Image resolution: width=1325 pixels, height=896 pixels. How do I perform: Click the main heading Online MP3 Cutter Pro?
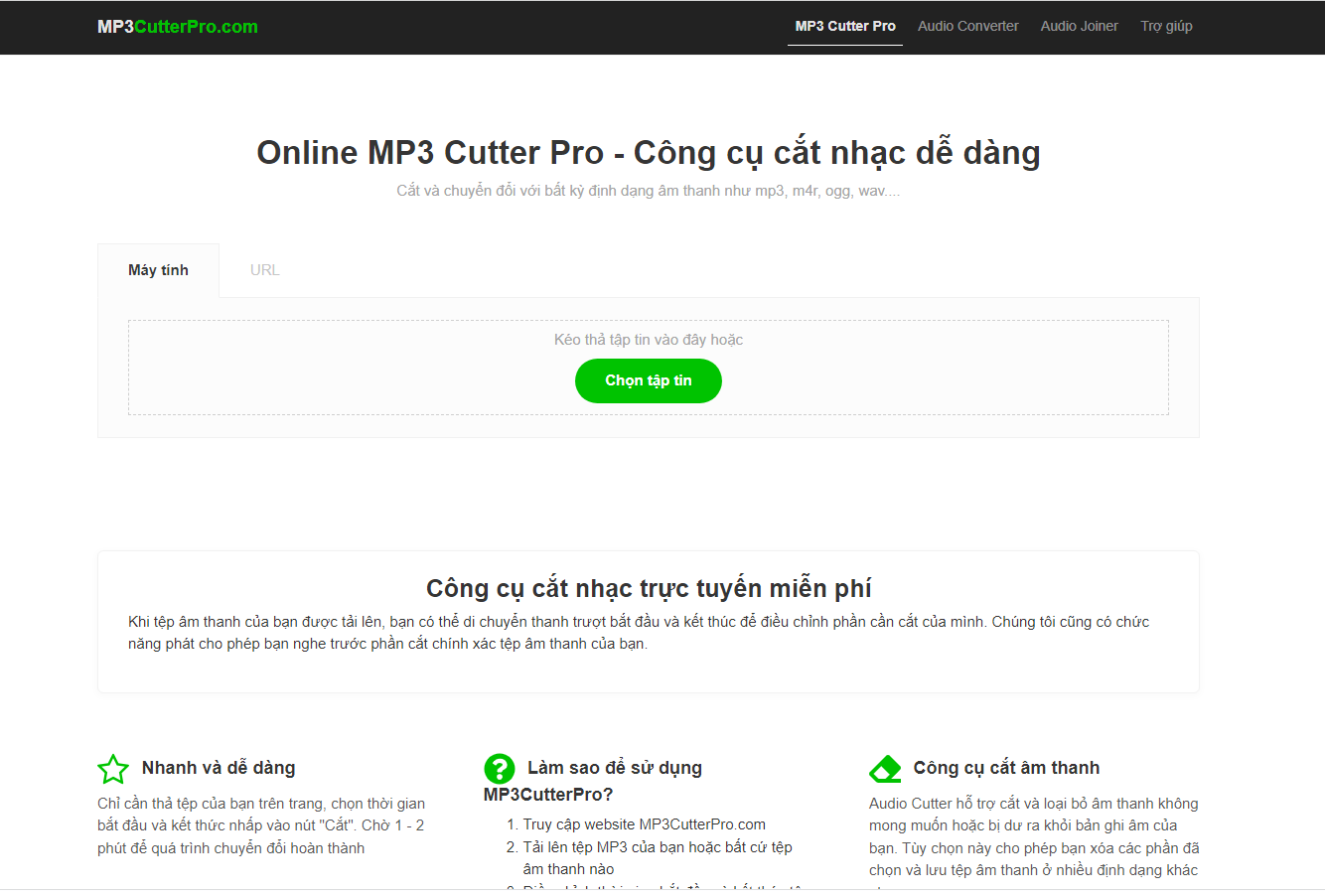(649, 152)
